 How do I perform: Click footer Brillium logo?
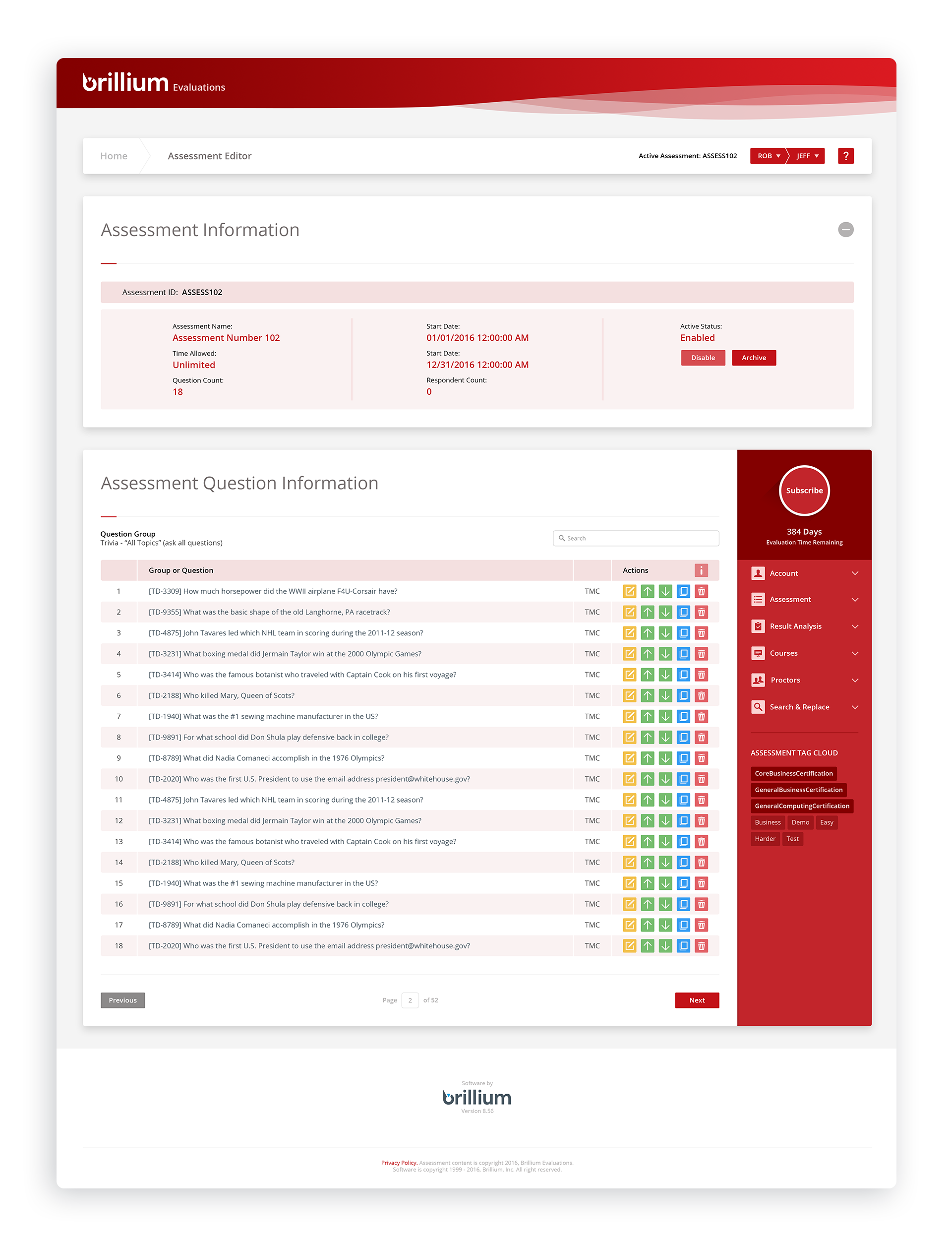pos(476,1098)
